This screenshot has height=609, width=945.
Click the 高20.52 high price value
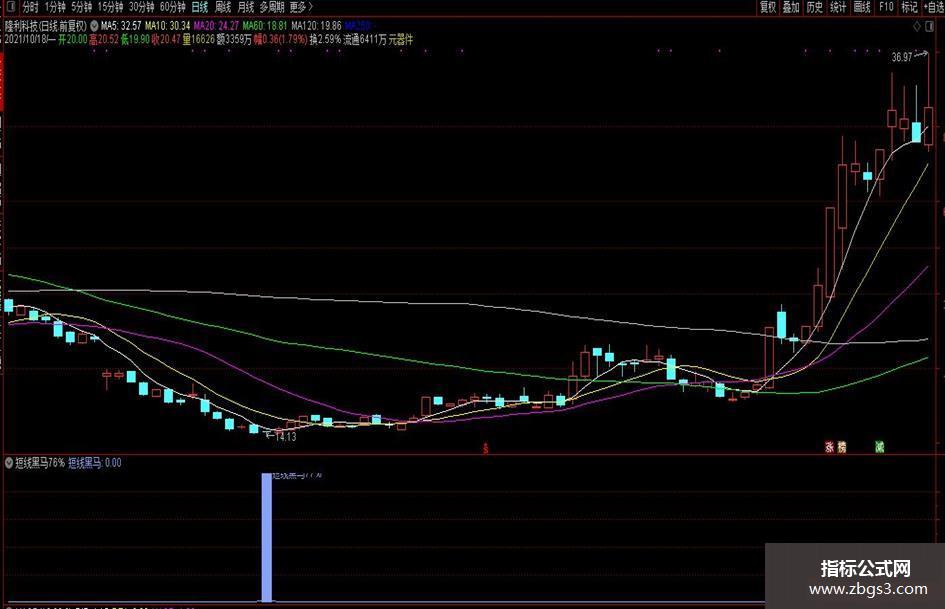coord(103,39)
